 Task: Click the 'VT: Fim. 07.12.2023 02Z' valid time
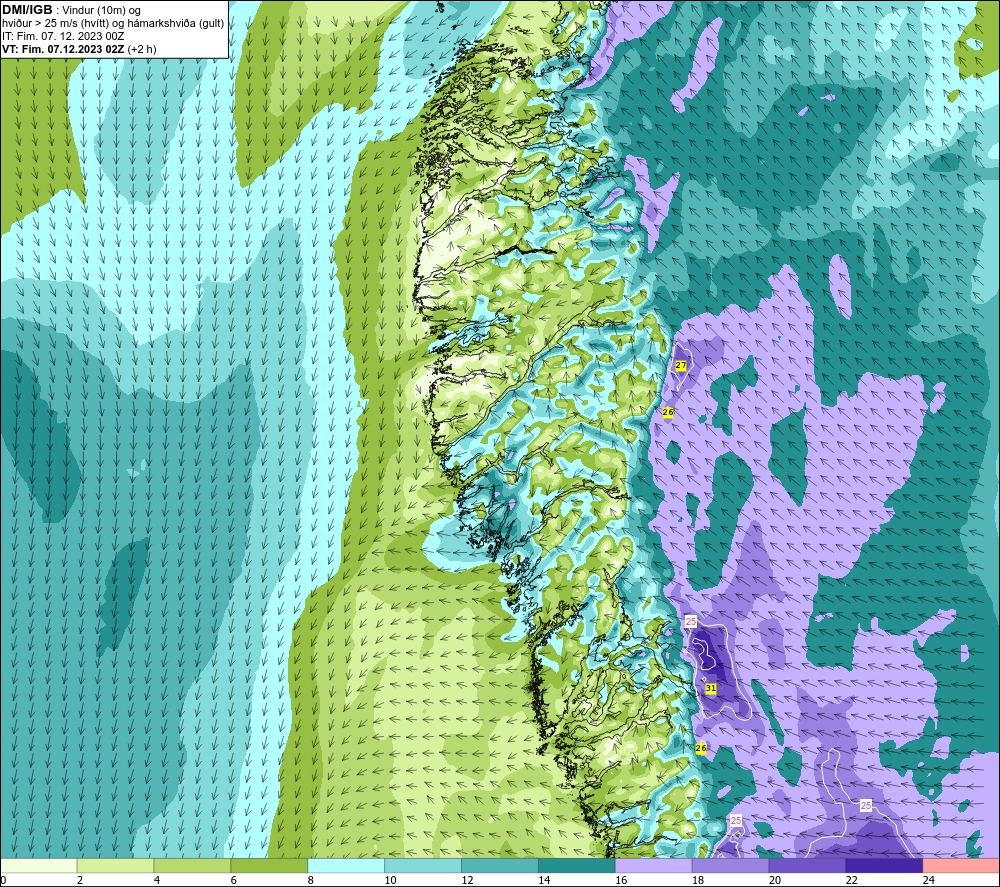[63, 49]
